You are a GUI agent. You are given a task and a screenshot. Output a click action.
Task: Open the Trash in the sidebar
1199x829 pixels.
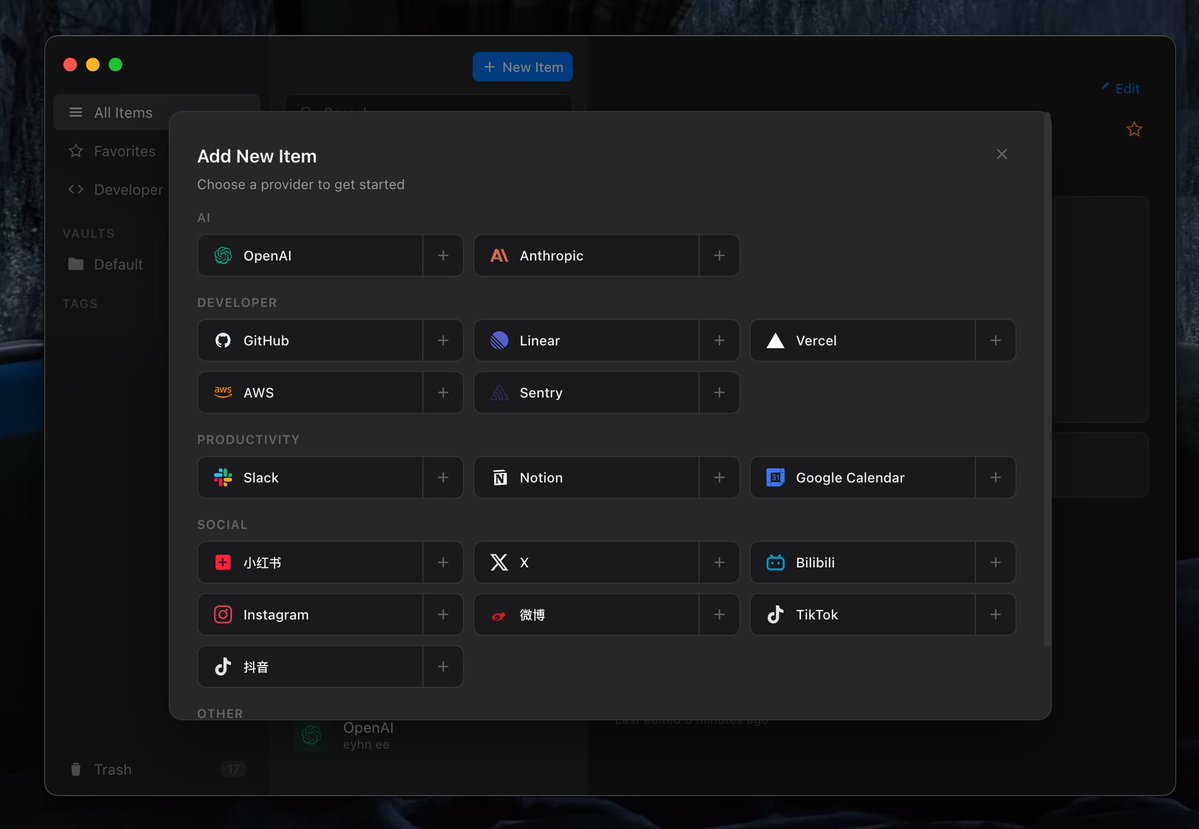click(157, 769)
